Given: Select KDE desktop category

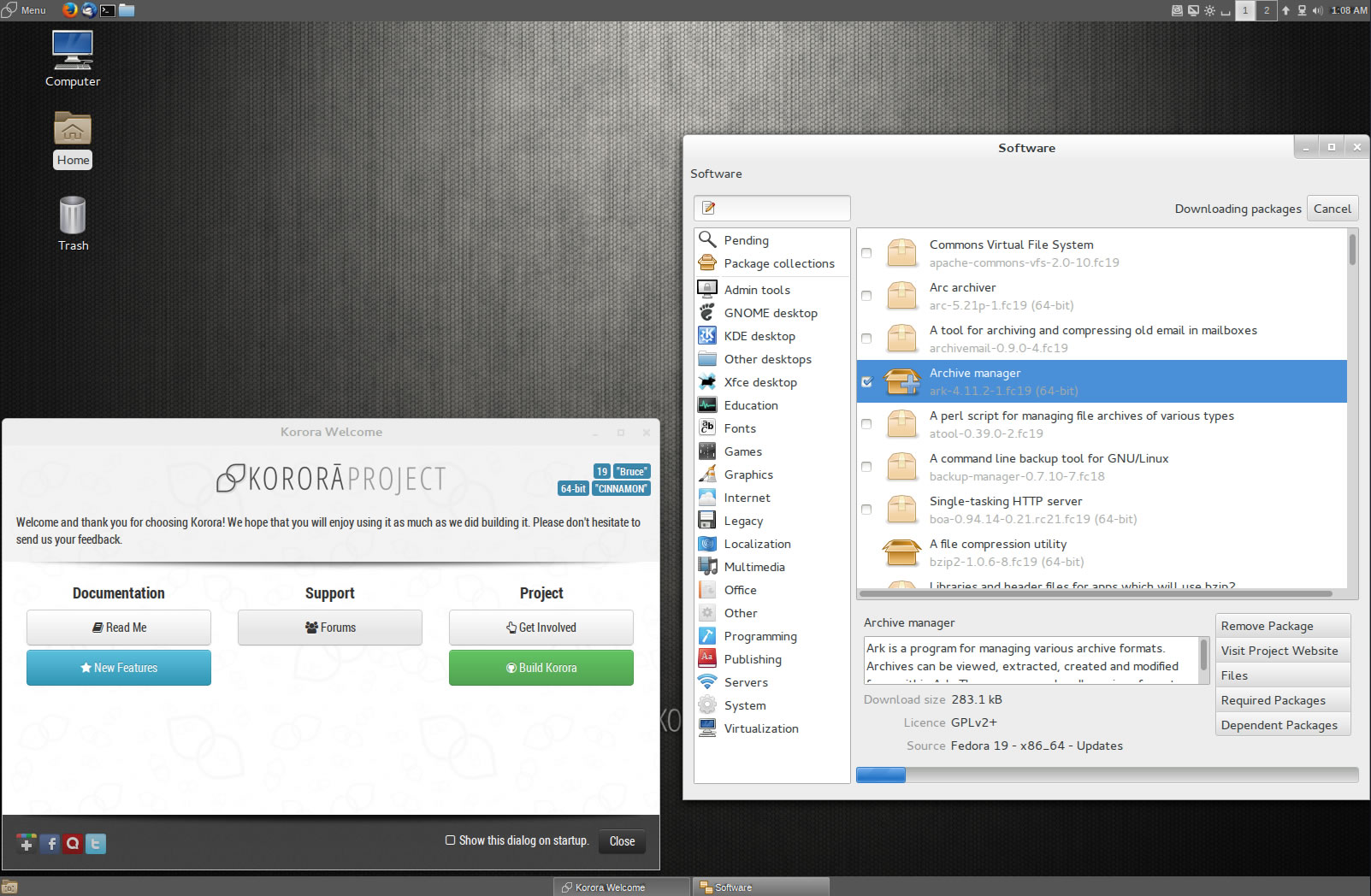Looking at the screenshot, I should [771, 336].
